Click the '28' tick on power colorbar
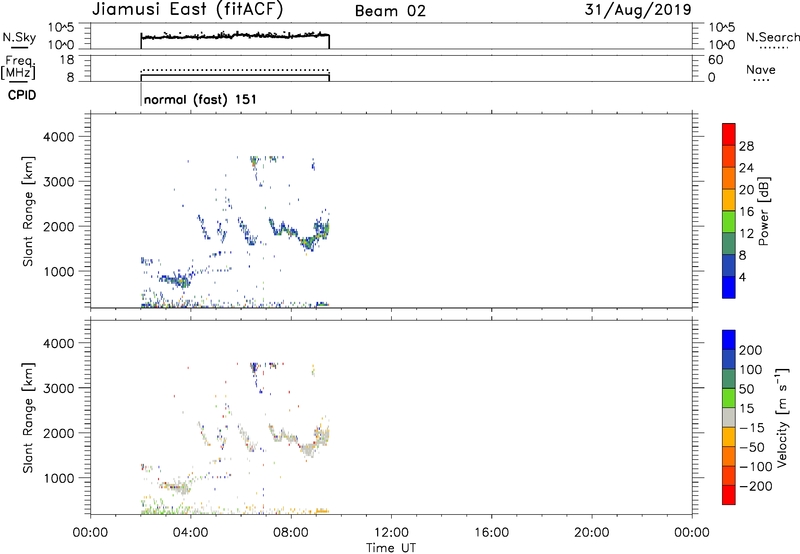The image size is (800, 554). pos(746,146)
